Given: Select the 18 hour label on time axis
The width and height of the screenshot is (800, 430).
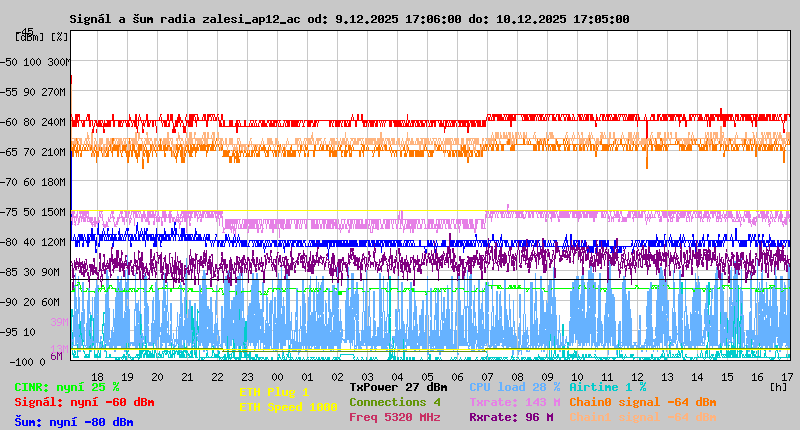Looking at the screenshot, I should coord(97,376).
